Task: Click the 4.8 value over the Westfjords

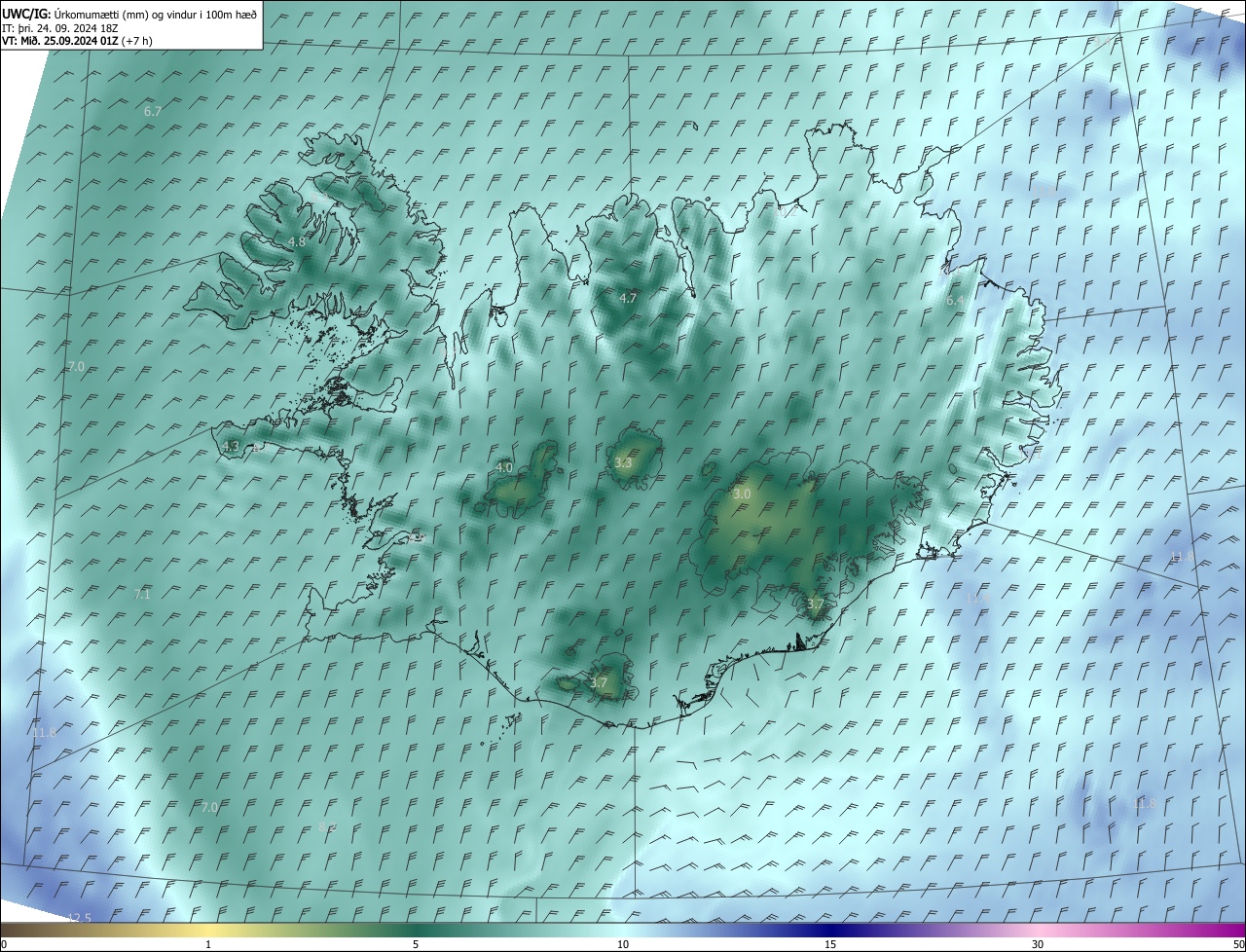Action: pyautogui.click(x=297, y=241)
